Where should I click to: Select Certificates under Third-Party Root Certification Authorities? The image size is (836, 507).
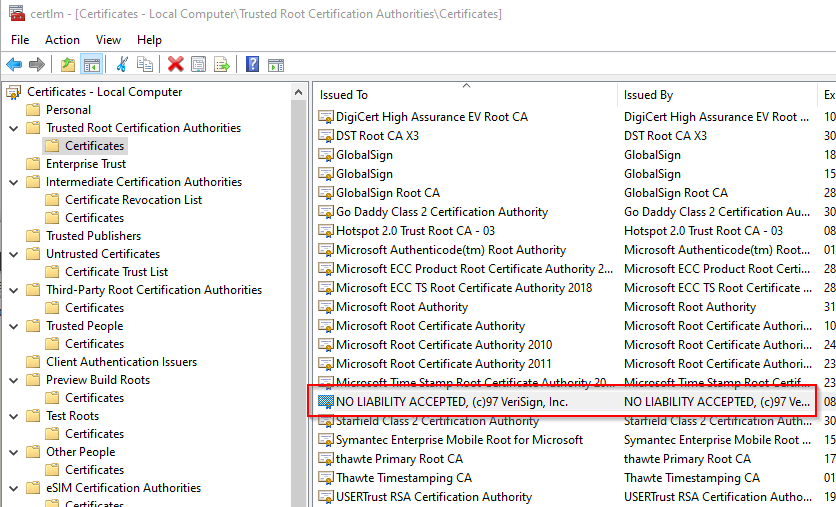[x=94, y=308]
